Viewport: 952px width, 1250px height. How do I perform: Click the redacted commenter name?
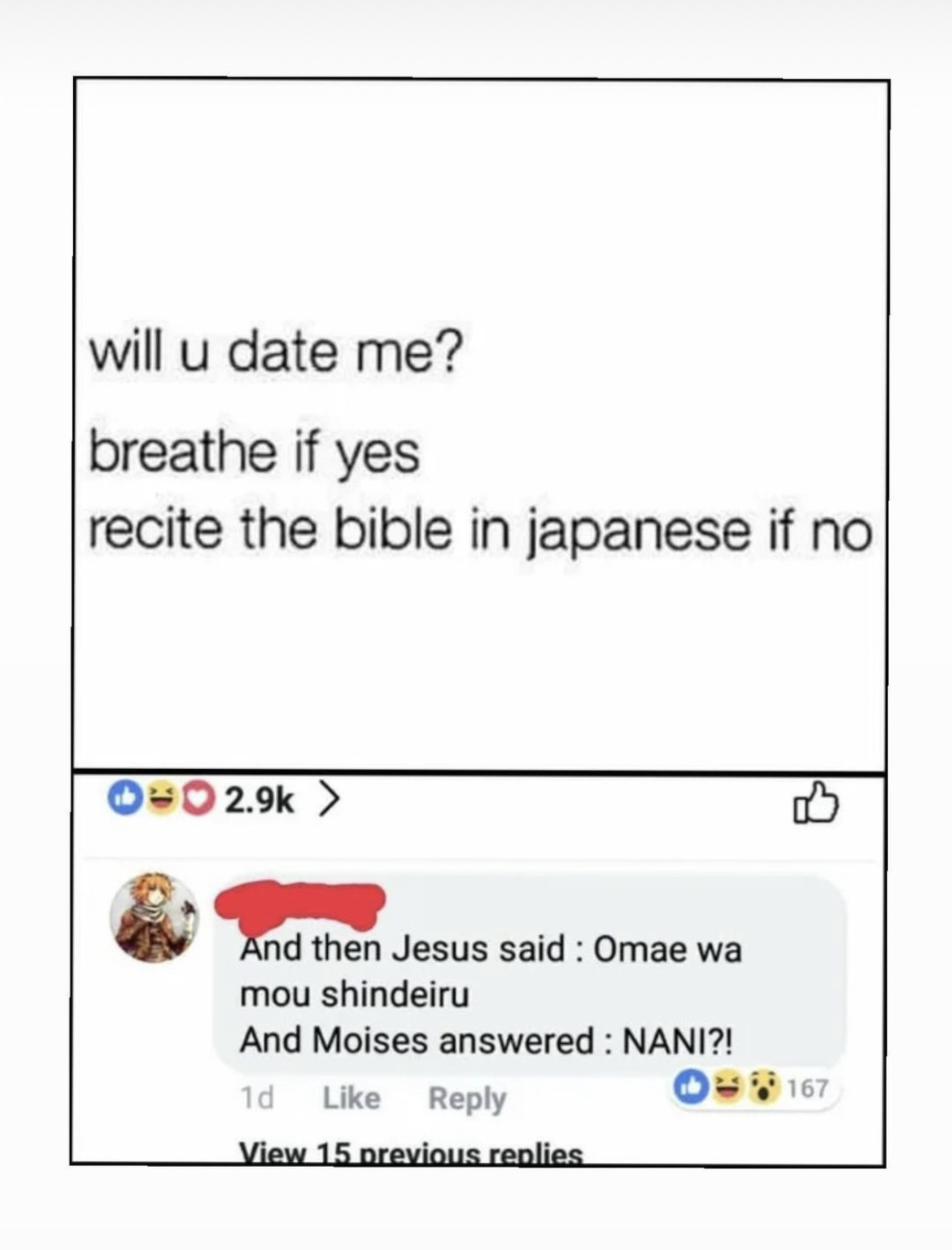299,906
